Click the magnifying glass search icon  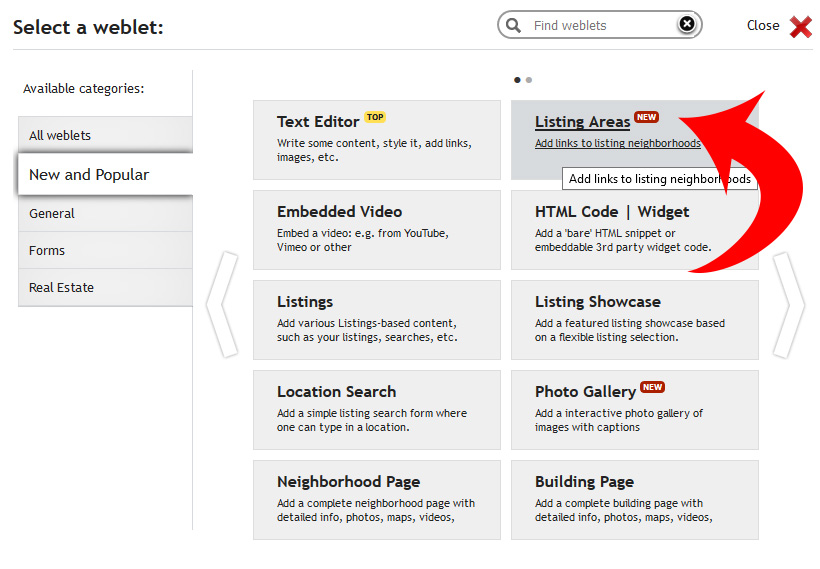click(x=513, y=25)
